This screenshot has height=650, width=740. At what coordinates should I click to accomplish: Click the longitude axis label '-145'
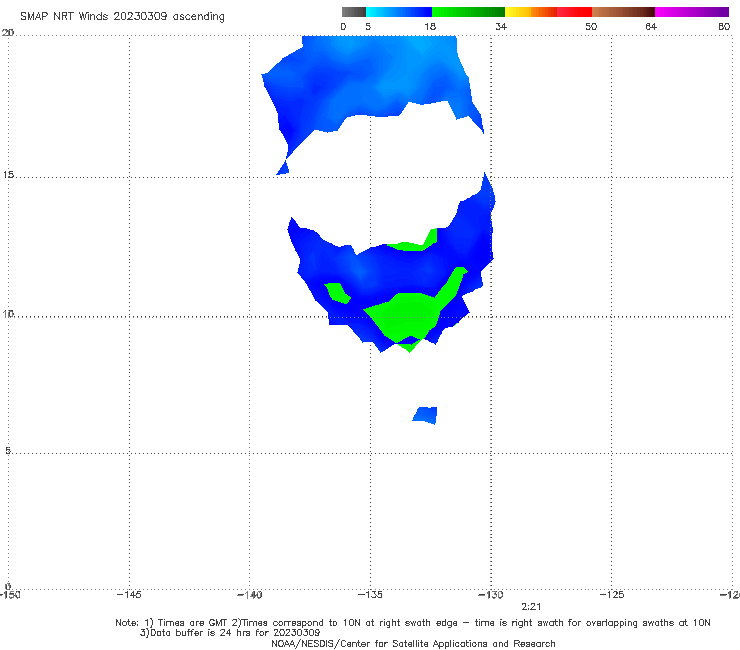click(129, 595)
